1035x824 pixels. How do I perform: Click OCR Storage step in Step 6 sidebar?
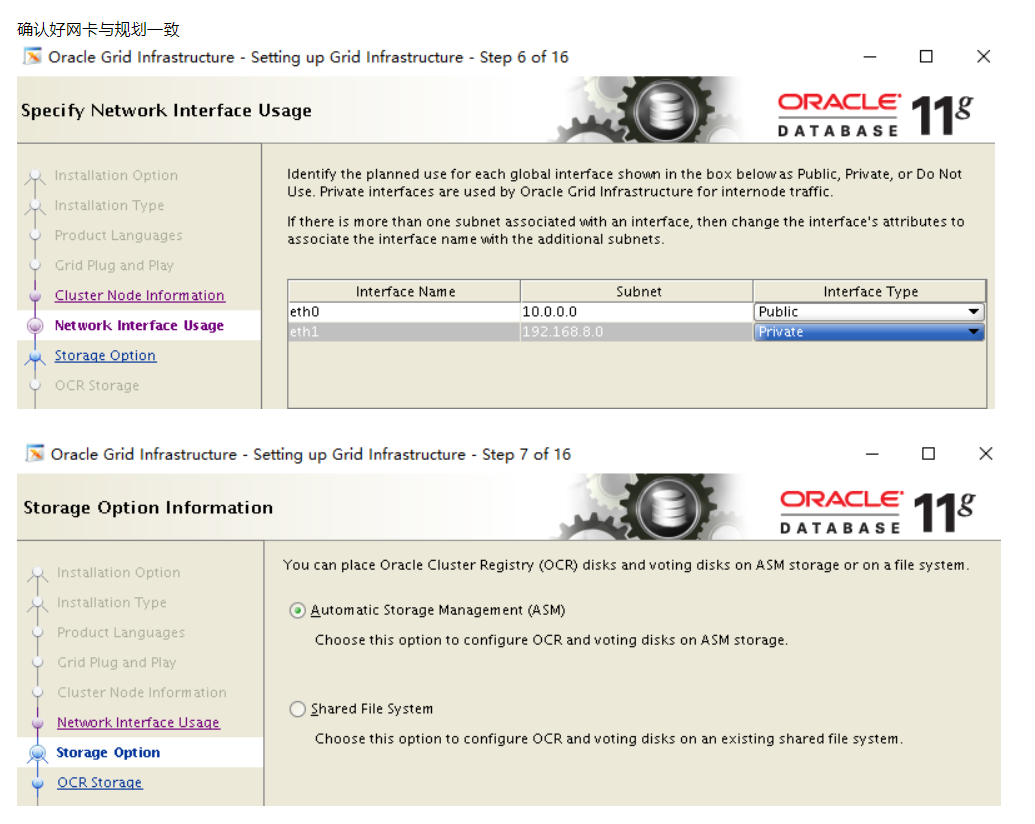pyautogui.click(x=96, y=386)
